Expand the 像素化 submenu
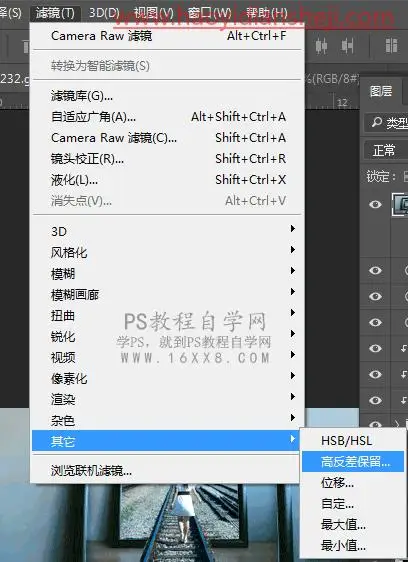The width and height of the screenshot is (408, 562). click(167, 378)
